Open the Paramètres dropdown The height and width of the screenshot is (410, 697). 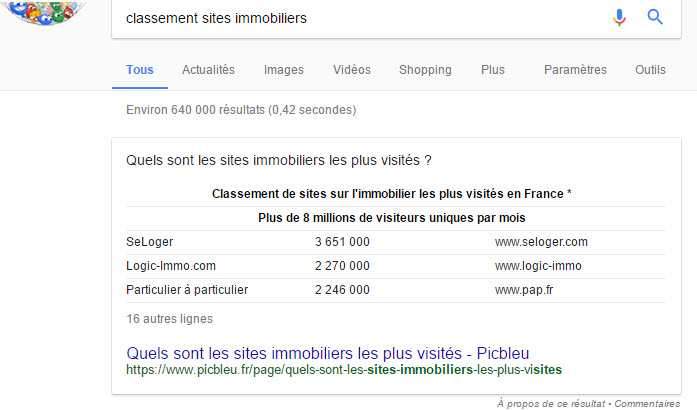[x=575, y=70]
